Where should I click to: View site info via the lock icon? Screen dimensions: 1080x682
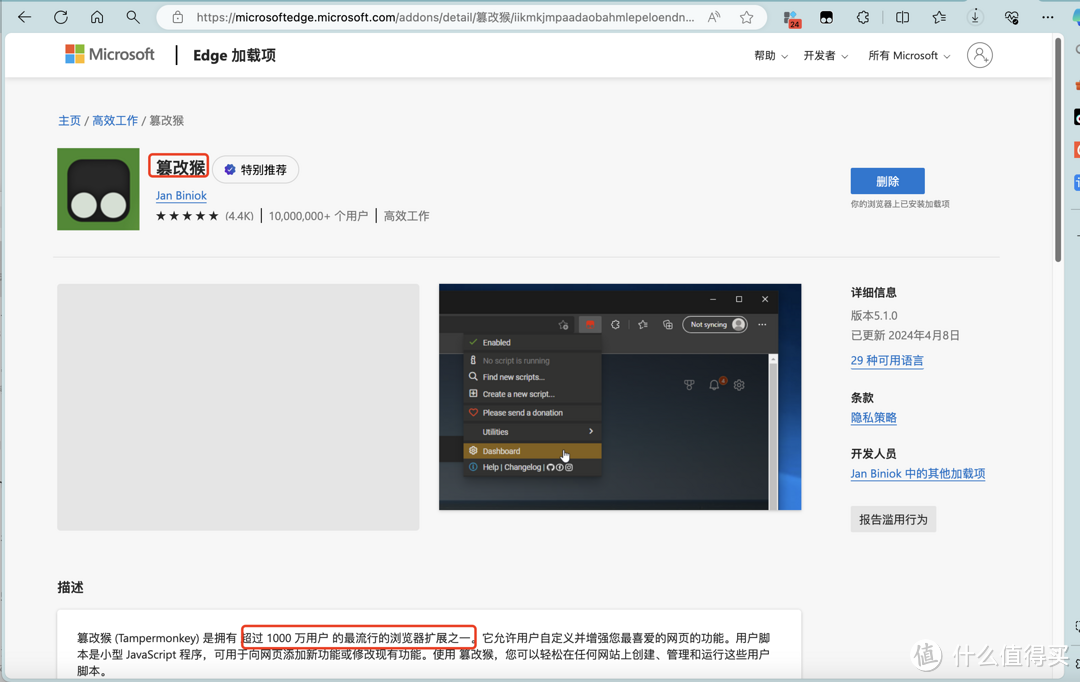(x=178, y=17)
